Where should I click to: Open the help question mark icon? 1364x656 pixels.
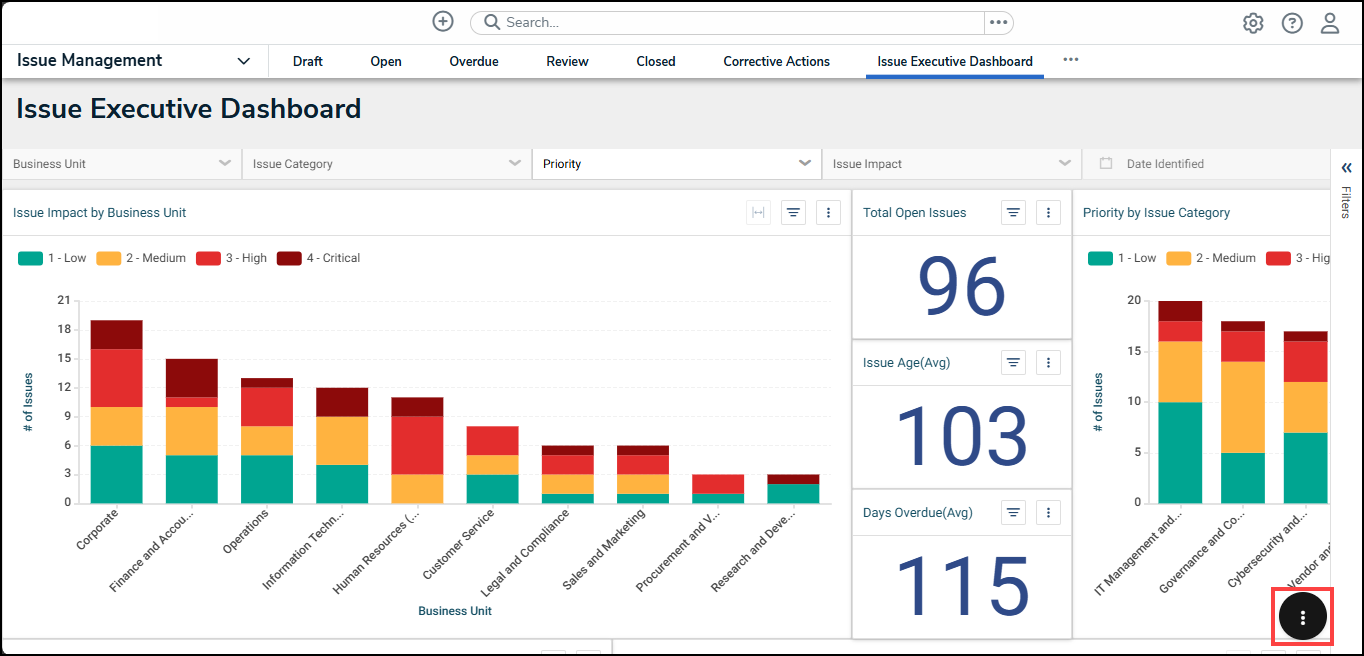1292,23
